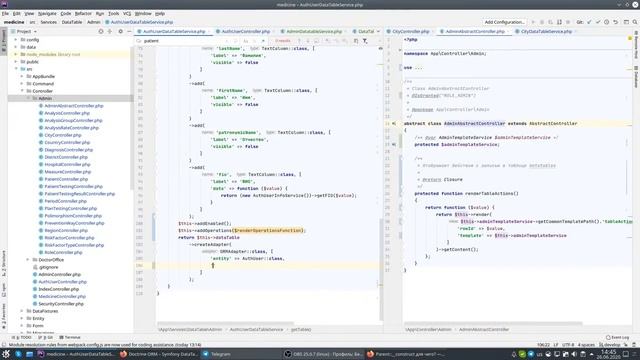Click the filter icon in find bar

pos(365,41)
